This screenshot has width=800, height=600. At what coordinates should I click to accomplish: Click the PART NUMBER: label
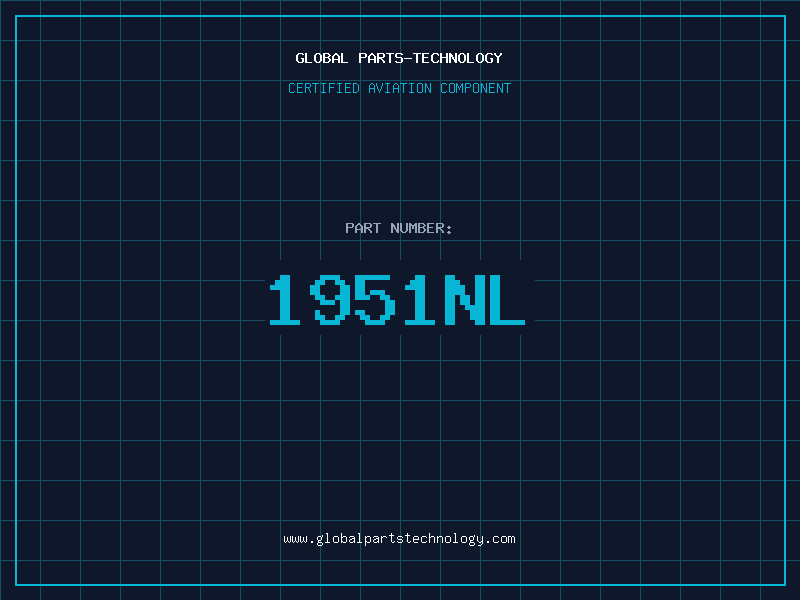(399, 228)
